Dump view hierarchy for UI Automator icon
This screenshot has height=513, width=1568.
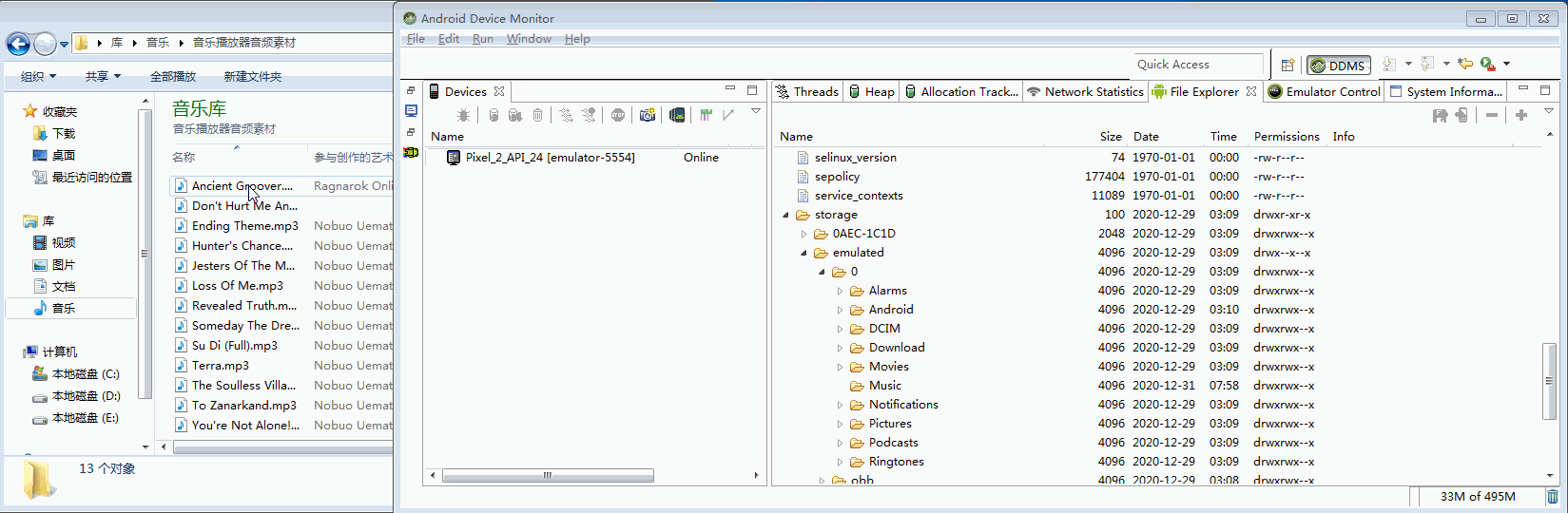[677, 115]
